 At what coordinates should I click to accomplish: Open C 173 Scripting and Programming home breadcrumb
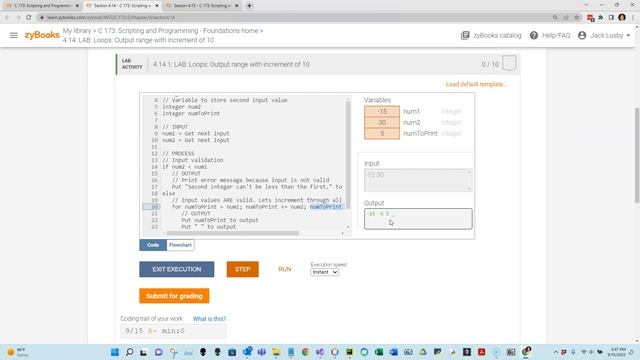click(x=178, y=31)
